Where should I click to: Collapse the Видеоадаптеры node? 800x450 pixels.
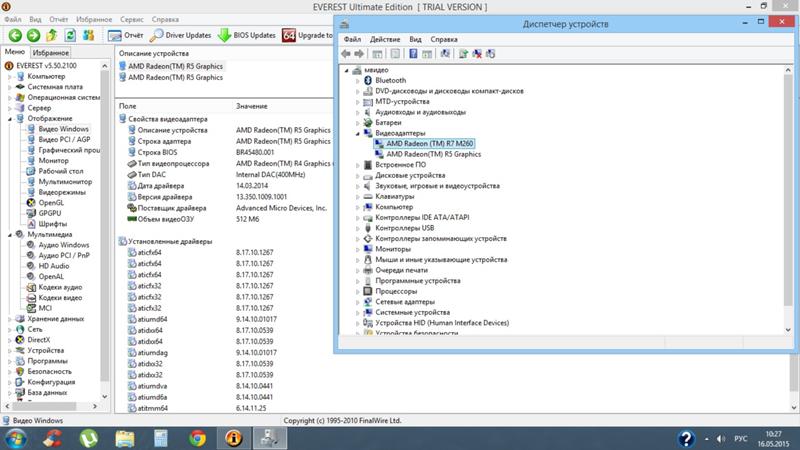tap(358, 134)
